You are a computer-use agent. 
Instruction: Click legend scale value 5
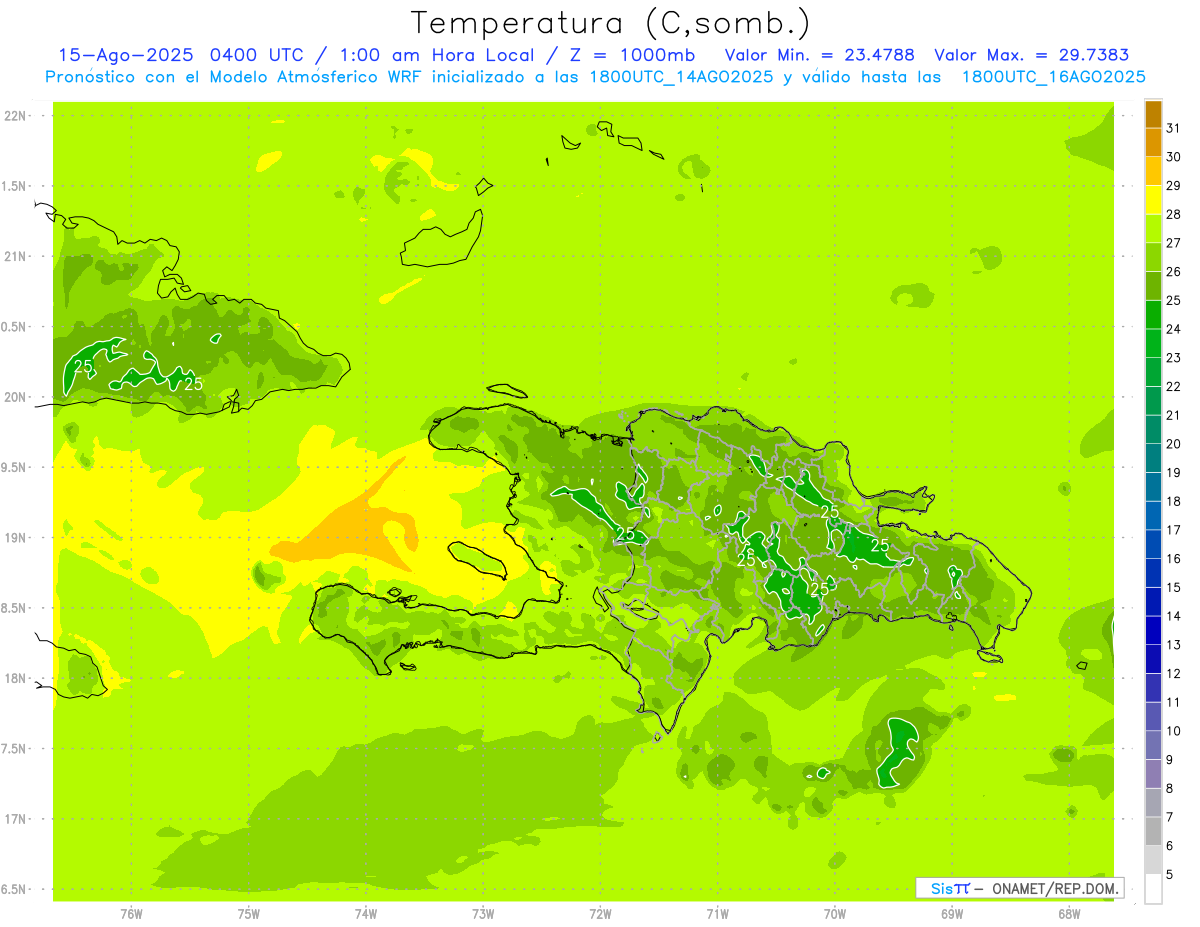pos(1170,875)
